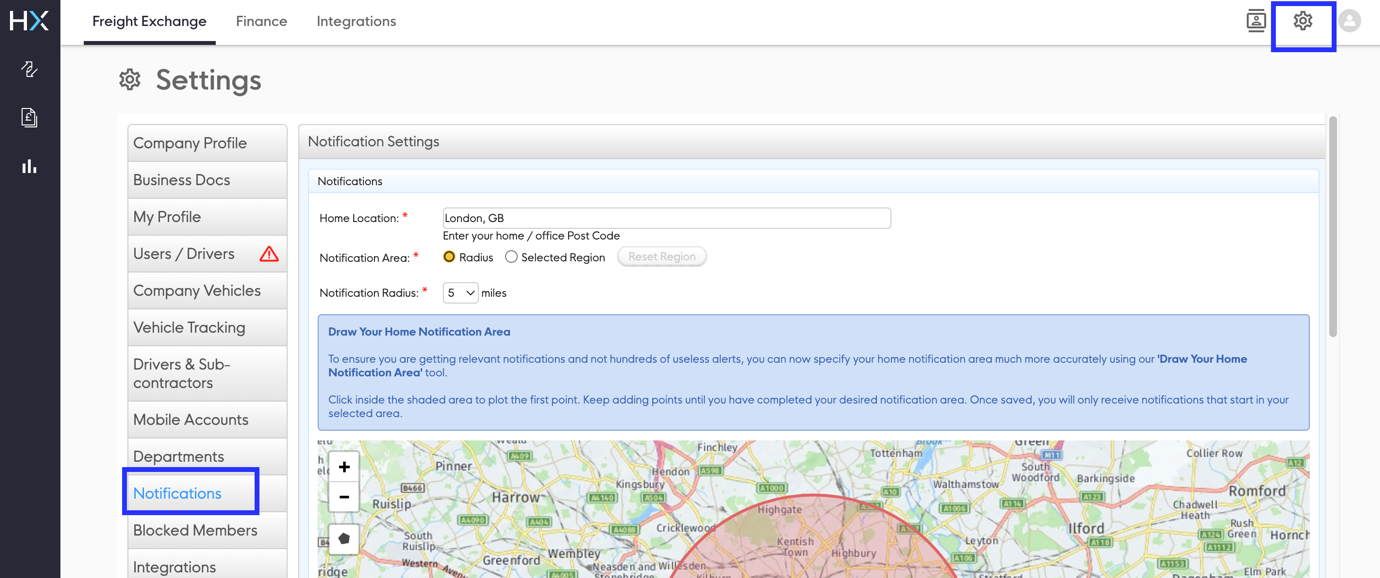Select the Radius notification area option
The height and width of the screenshot is (578, 1380).
click(x=449, y=256)
